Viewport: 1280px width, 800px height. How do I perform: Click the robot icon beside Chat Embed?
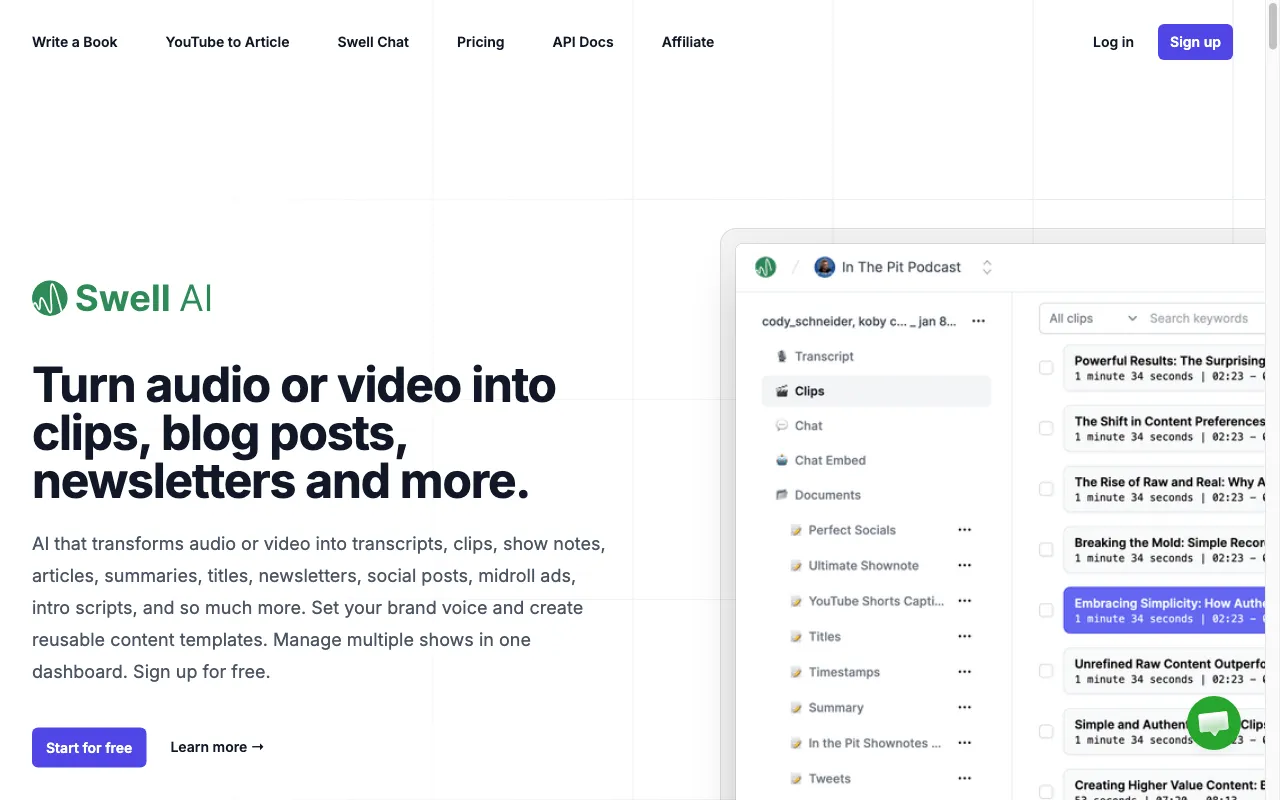tap(782, 461)
